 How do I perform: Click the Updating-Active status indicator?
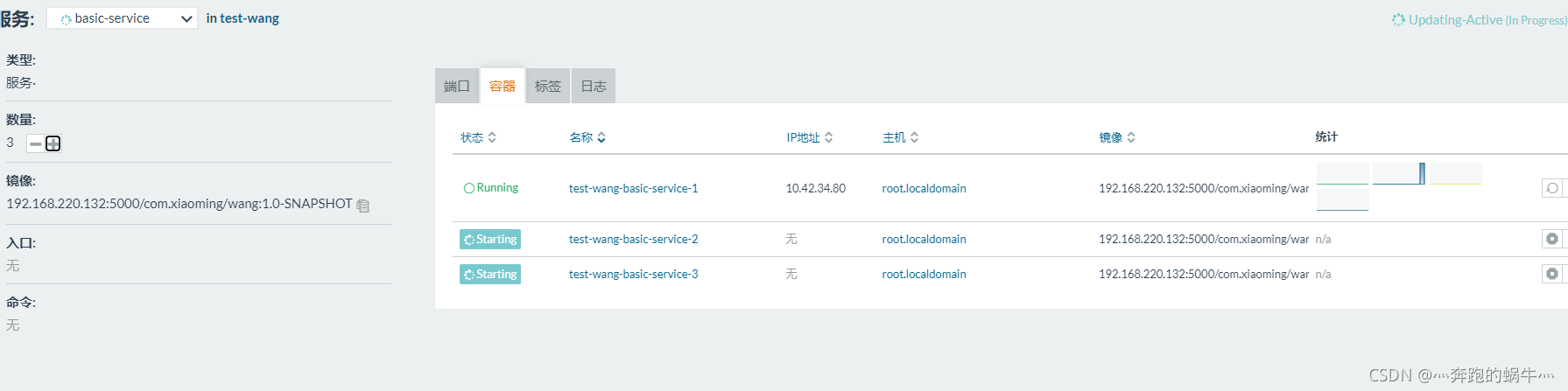[1480, 19]
